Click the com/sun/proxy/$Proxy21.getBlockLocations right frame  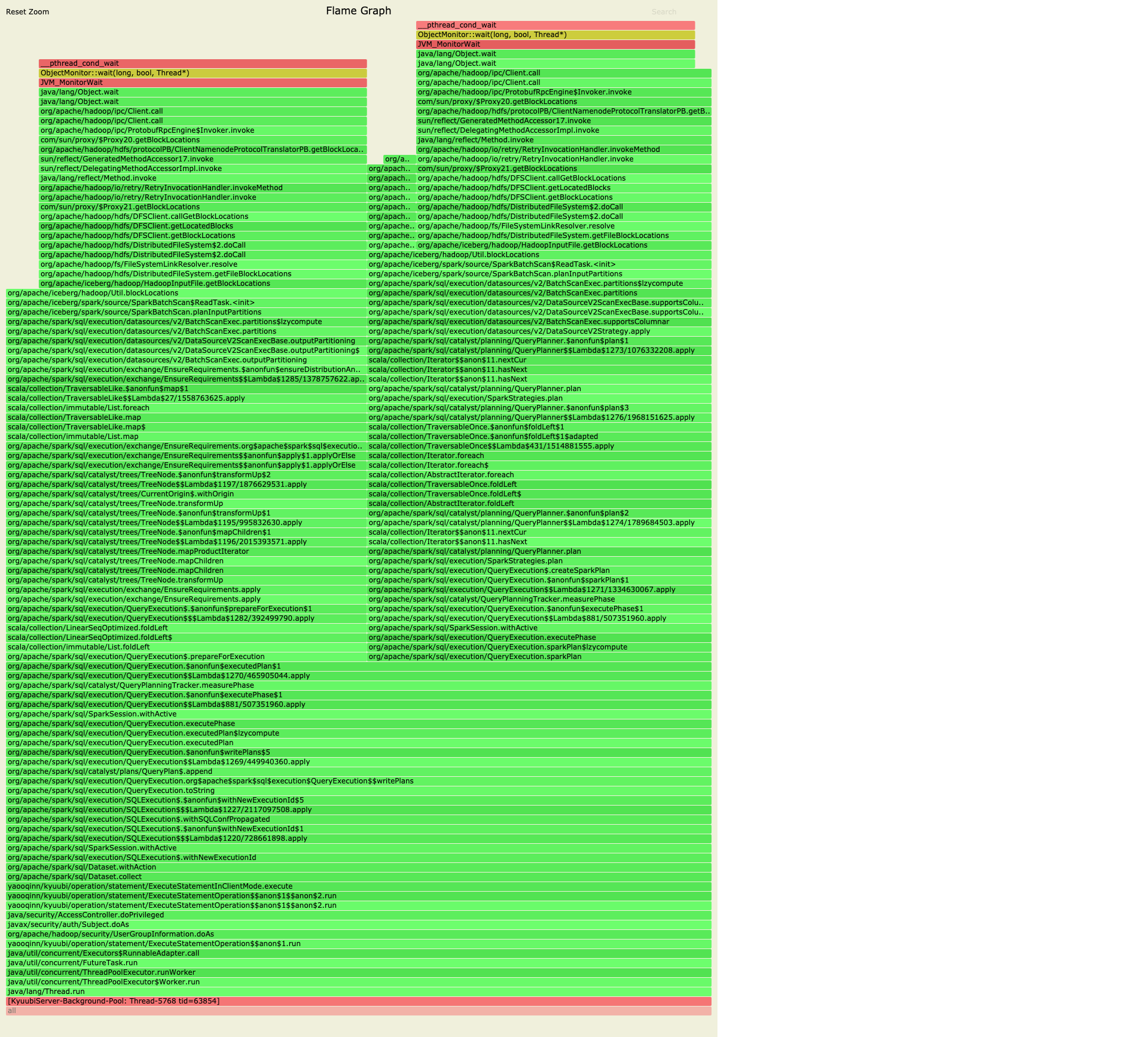[x=563, y=169]
